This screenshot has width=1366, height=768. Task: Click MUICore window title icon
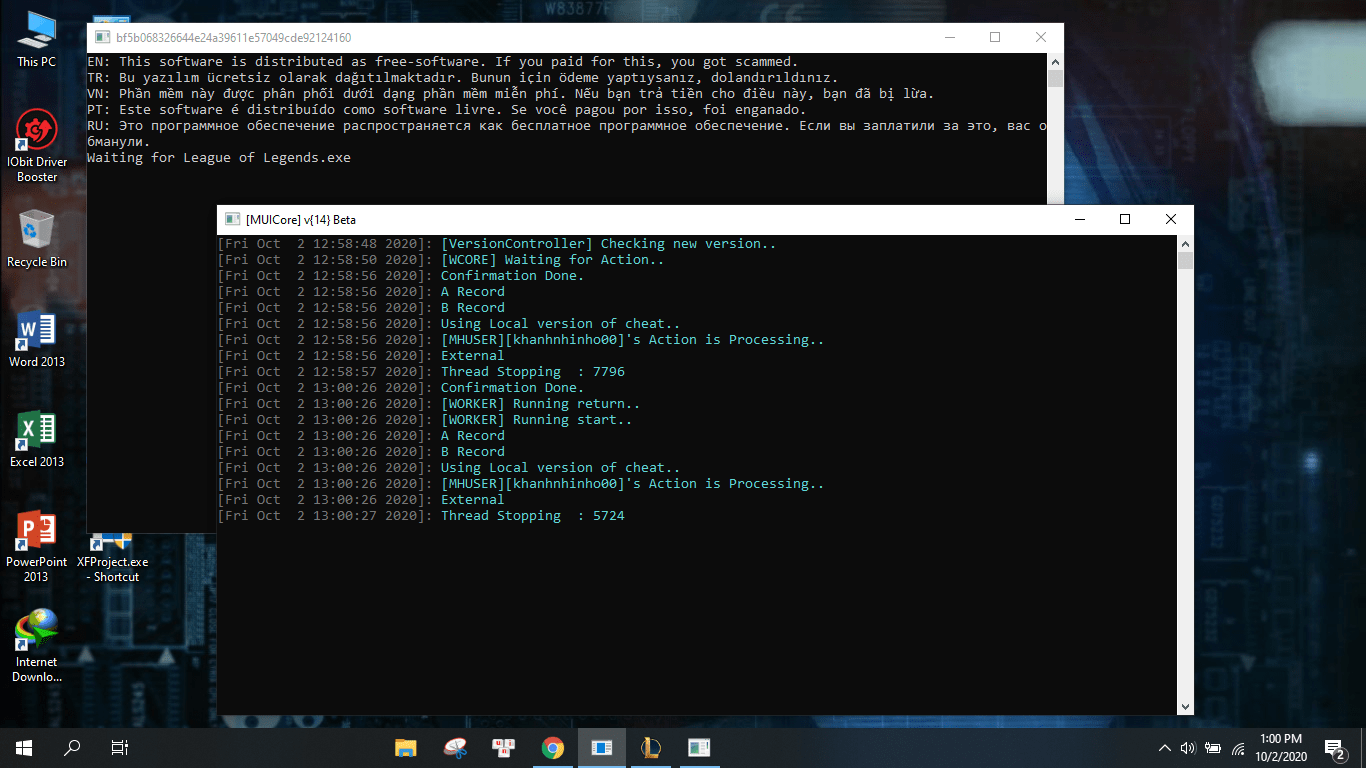[232, 219]
